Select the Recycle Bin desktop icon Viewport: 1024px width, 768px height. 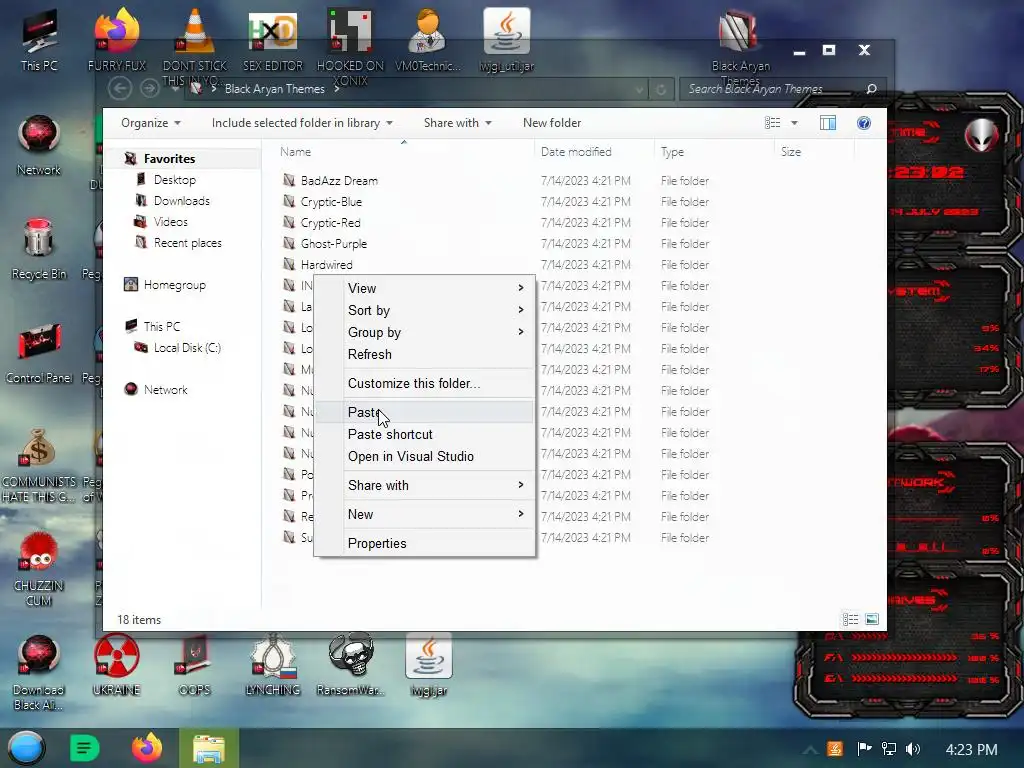[39, 249]
